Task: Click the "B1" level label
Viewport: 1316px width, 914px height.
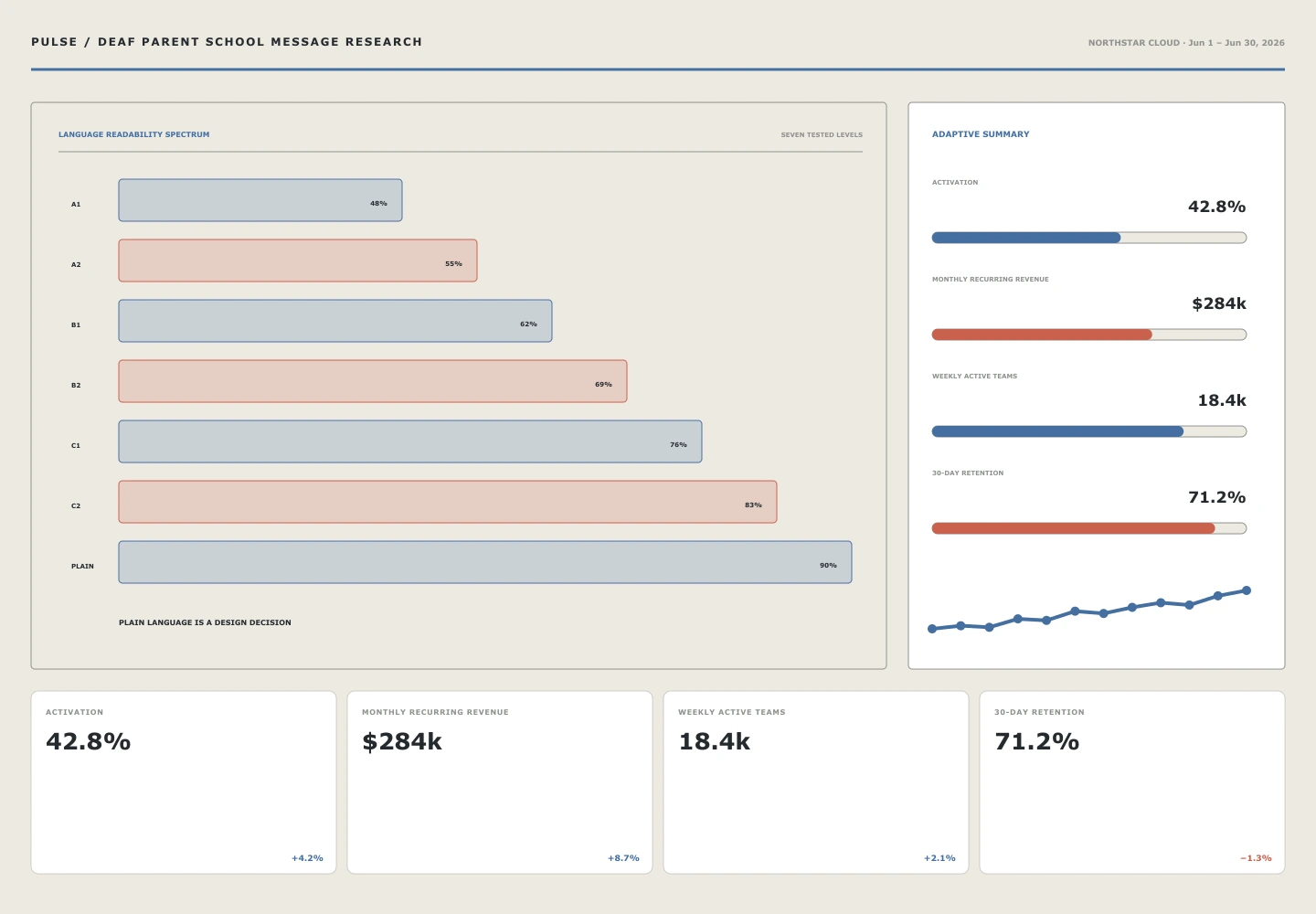Action: (76, 325)
